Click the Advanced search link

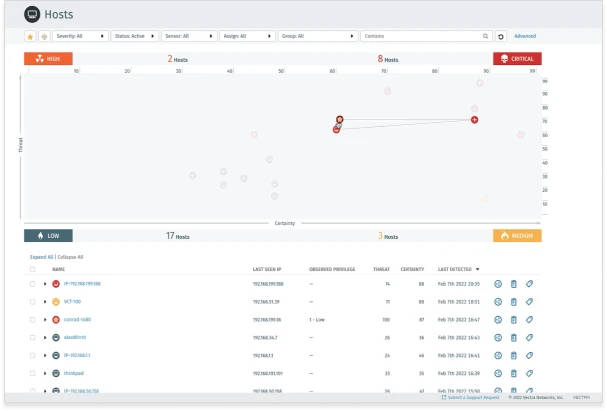tap(525, 36)
